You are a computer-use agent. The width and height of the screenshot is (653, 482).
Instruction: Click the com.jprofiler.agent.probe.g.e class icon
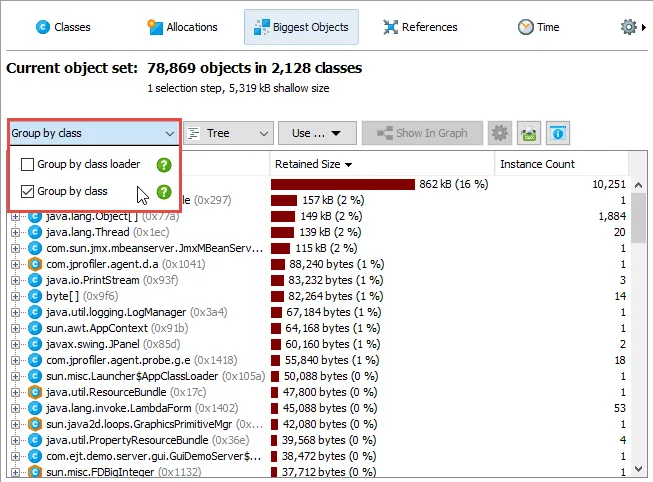pos(35,360)
